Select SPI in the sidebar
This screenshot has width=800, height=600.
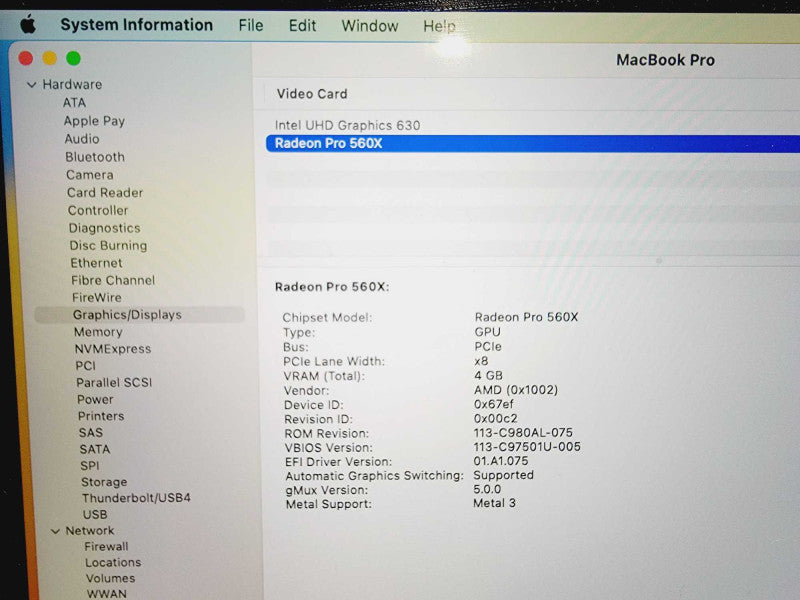point(90,466)
